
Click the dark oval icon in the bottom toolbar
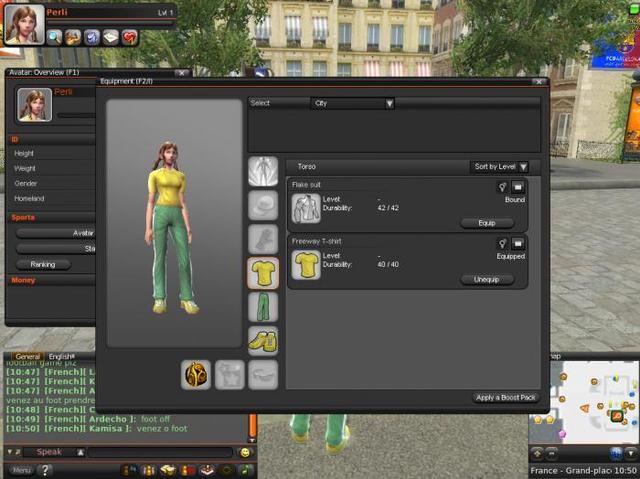227,470
